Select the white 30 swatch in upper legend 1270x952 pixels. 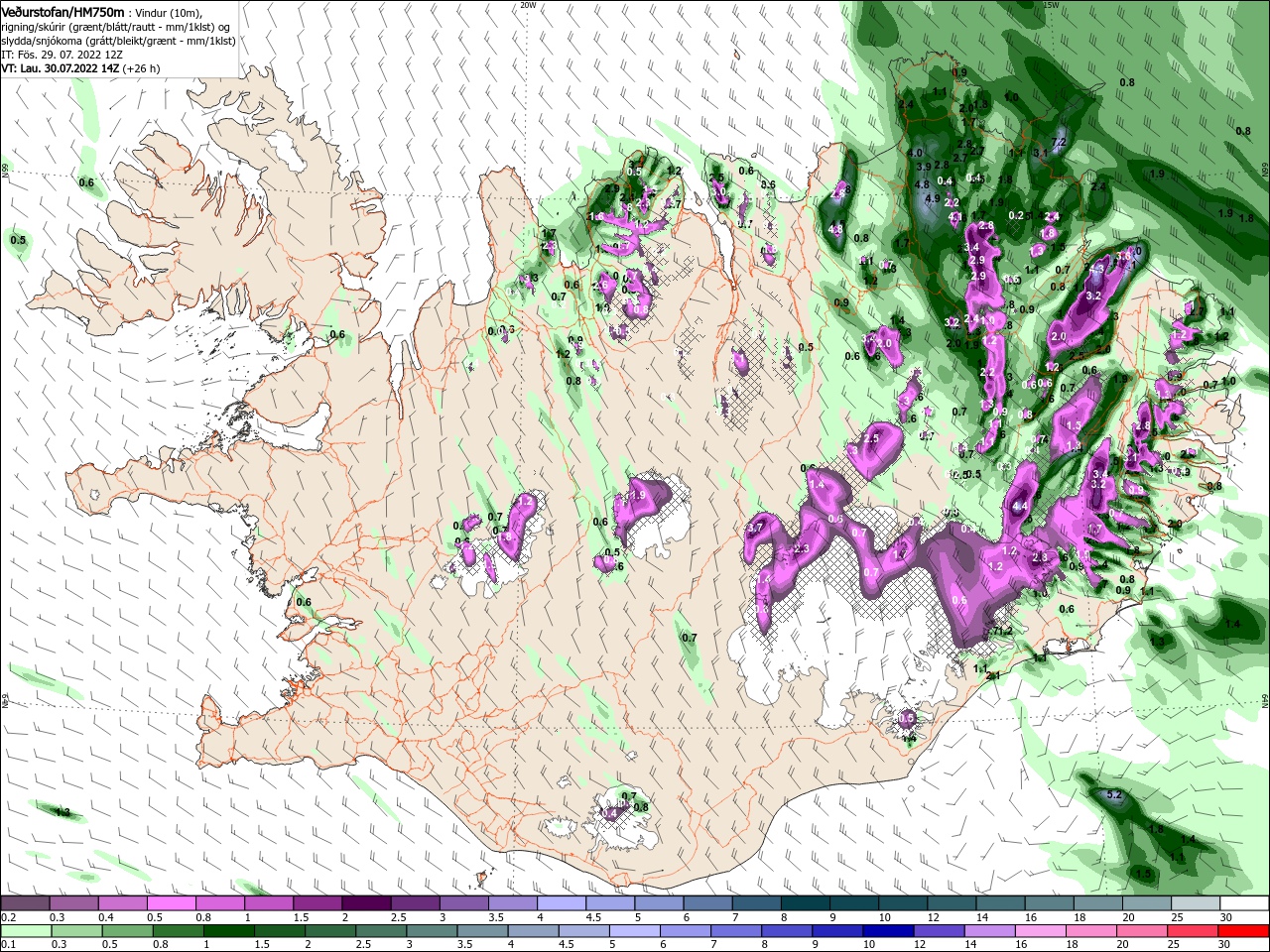click(1243, 903)
